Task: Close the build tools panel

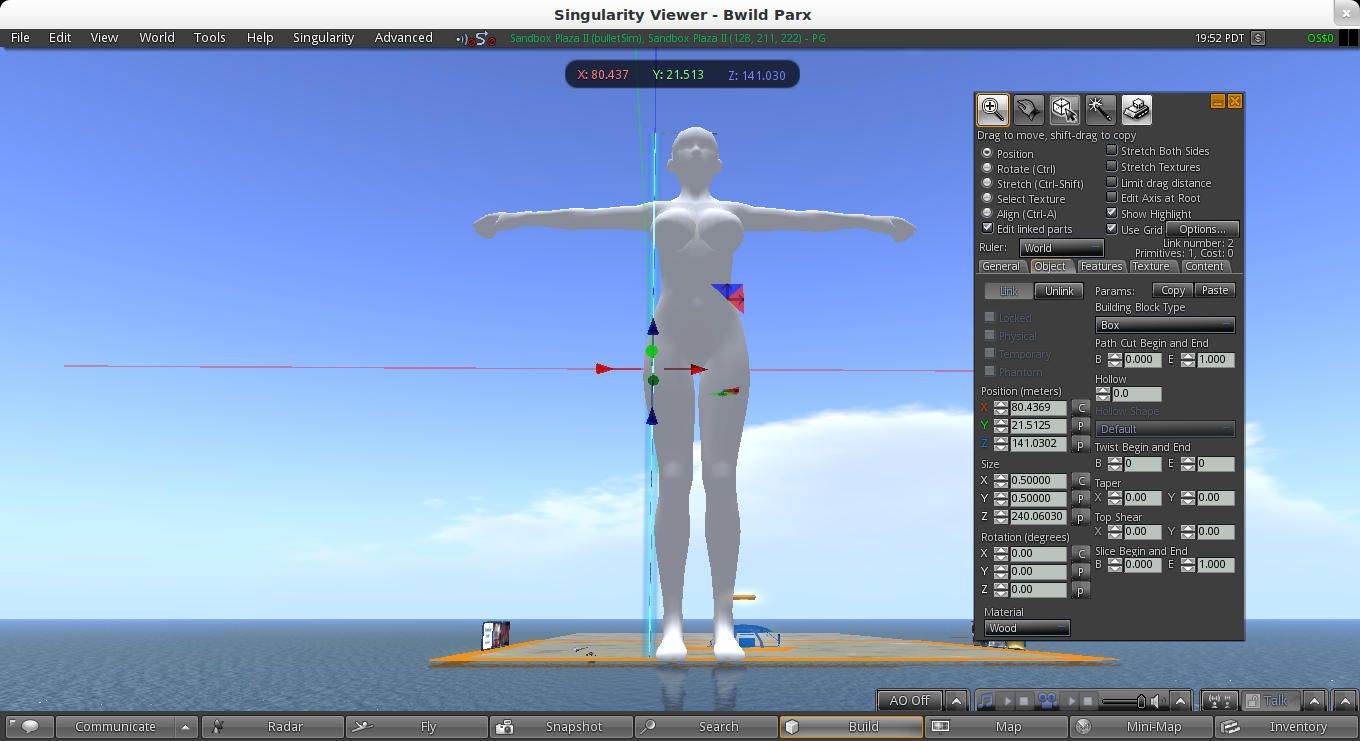Action: (1235, 101)
